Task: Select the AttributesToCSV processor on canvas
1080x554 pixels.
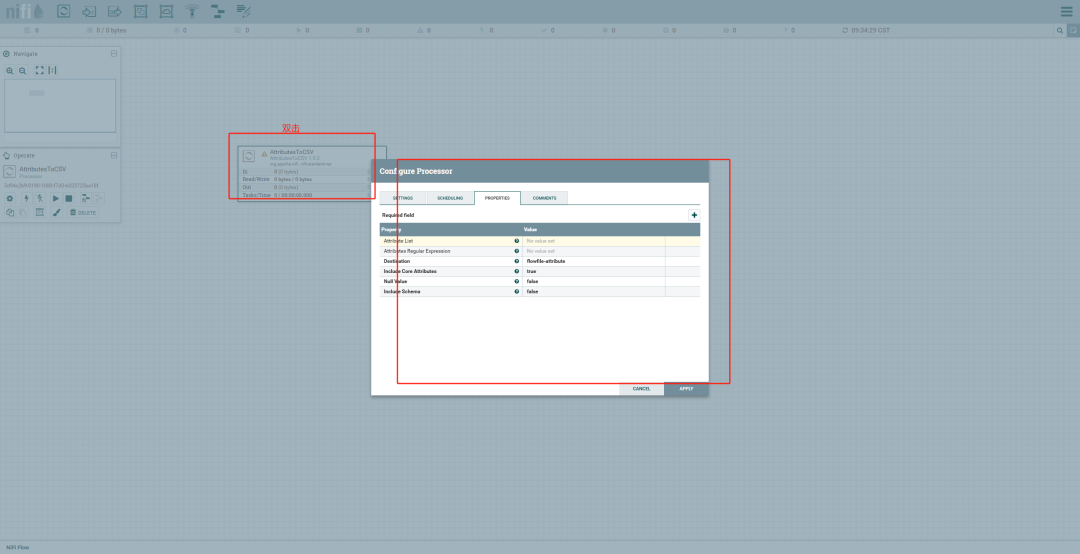Action: (312, 174)
